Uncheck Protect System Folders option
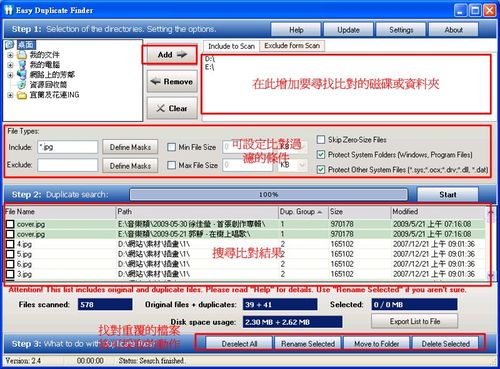This screenshot has height=369, width=500. pos(321,154)
